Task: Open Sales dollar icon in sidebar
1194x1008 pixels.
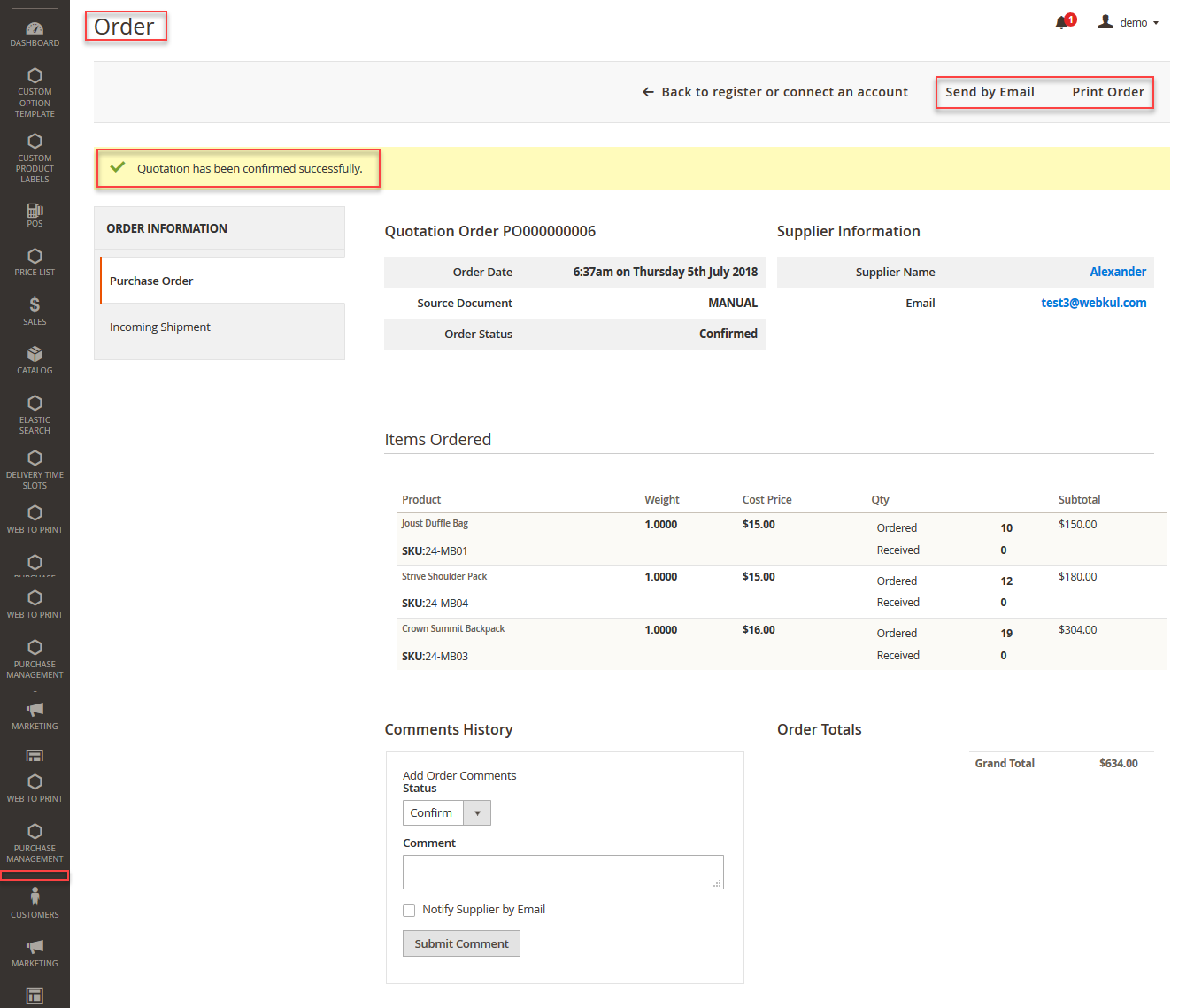Action: coord(35,305)
